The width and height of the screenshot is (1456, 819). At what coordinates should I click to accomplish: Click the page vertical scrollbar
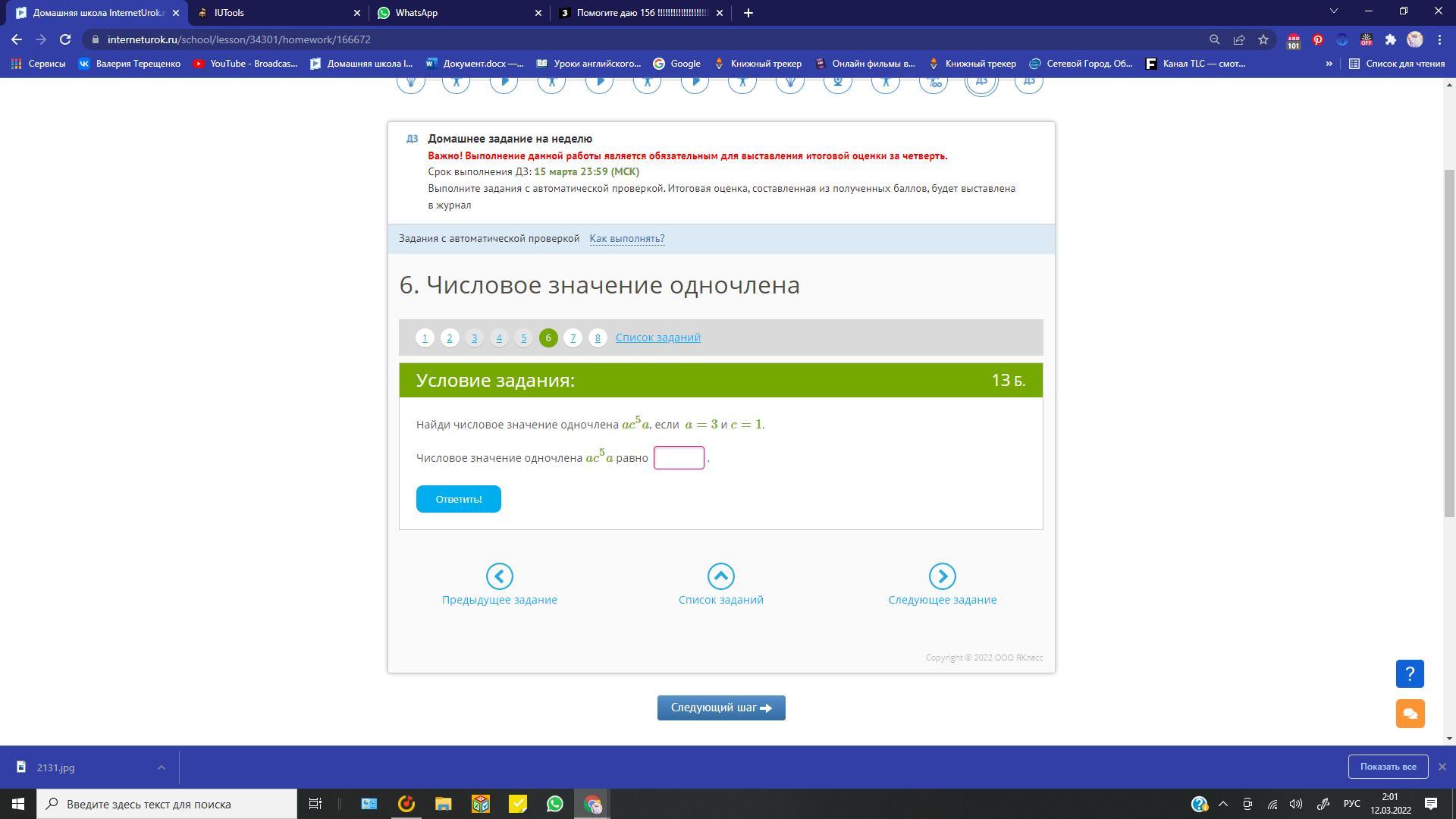[1449, 341]
